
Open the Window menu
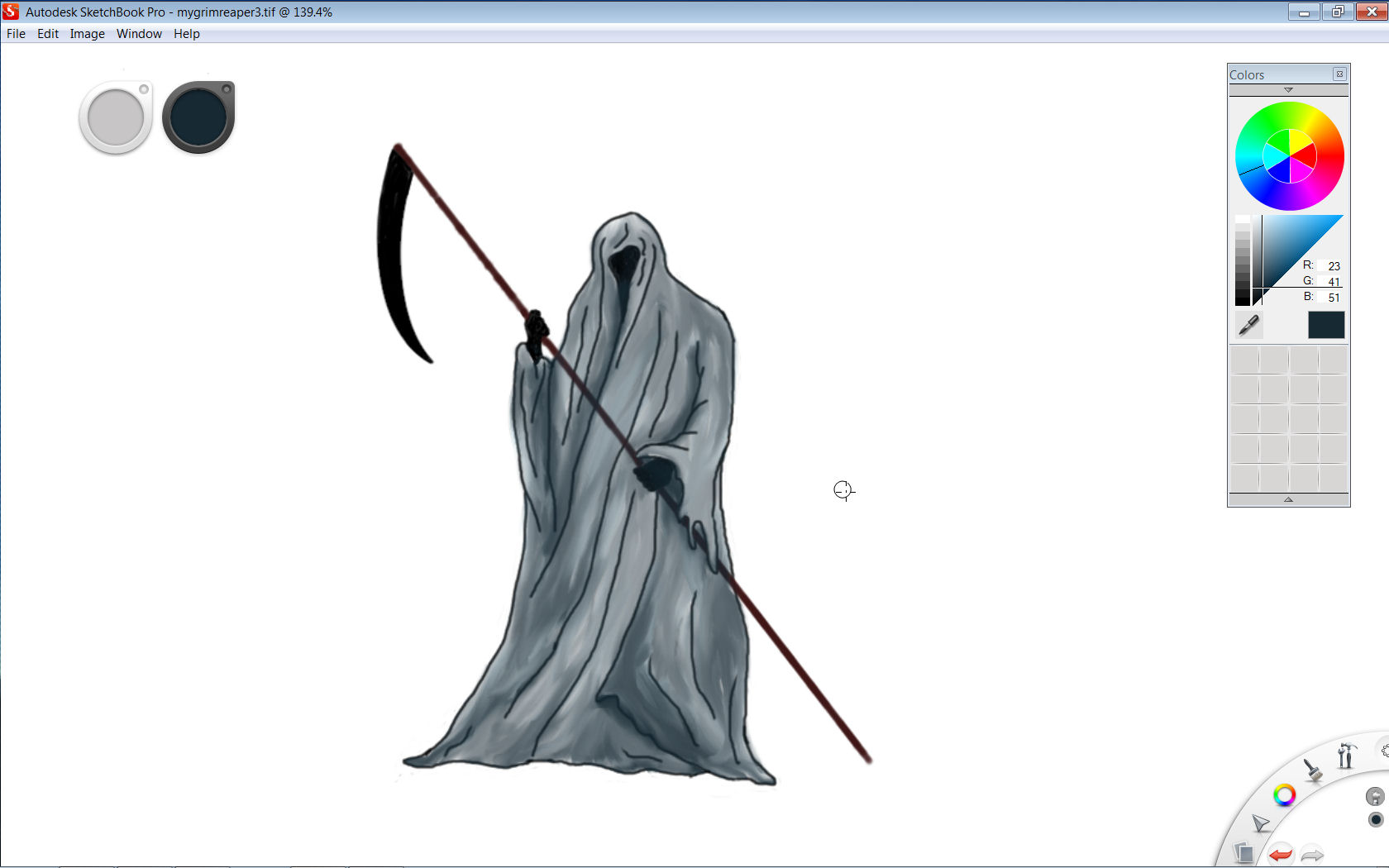tap(139, 34)
